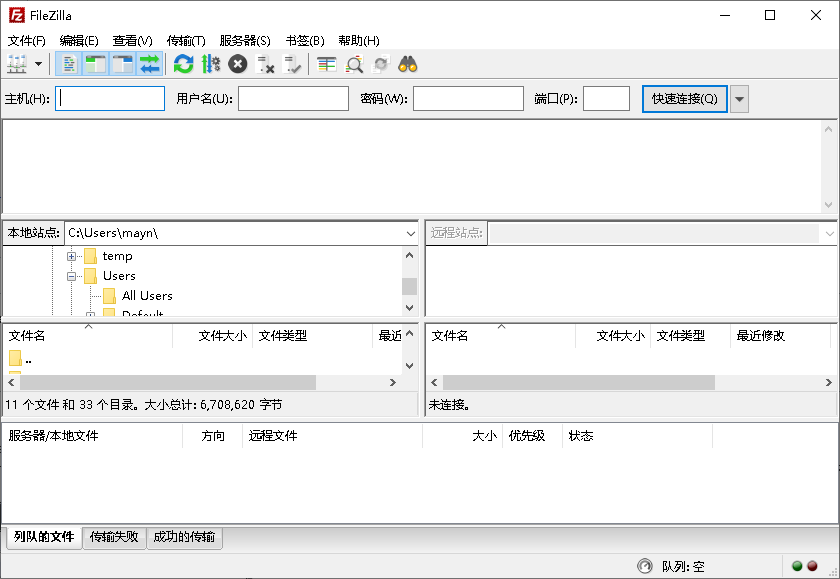This screenshot has width=840, height=579.
Task: Sort local list by 文件类型
Action: coord(312,336)
